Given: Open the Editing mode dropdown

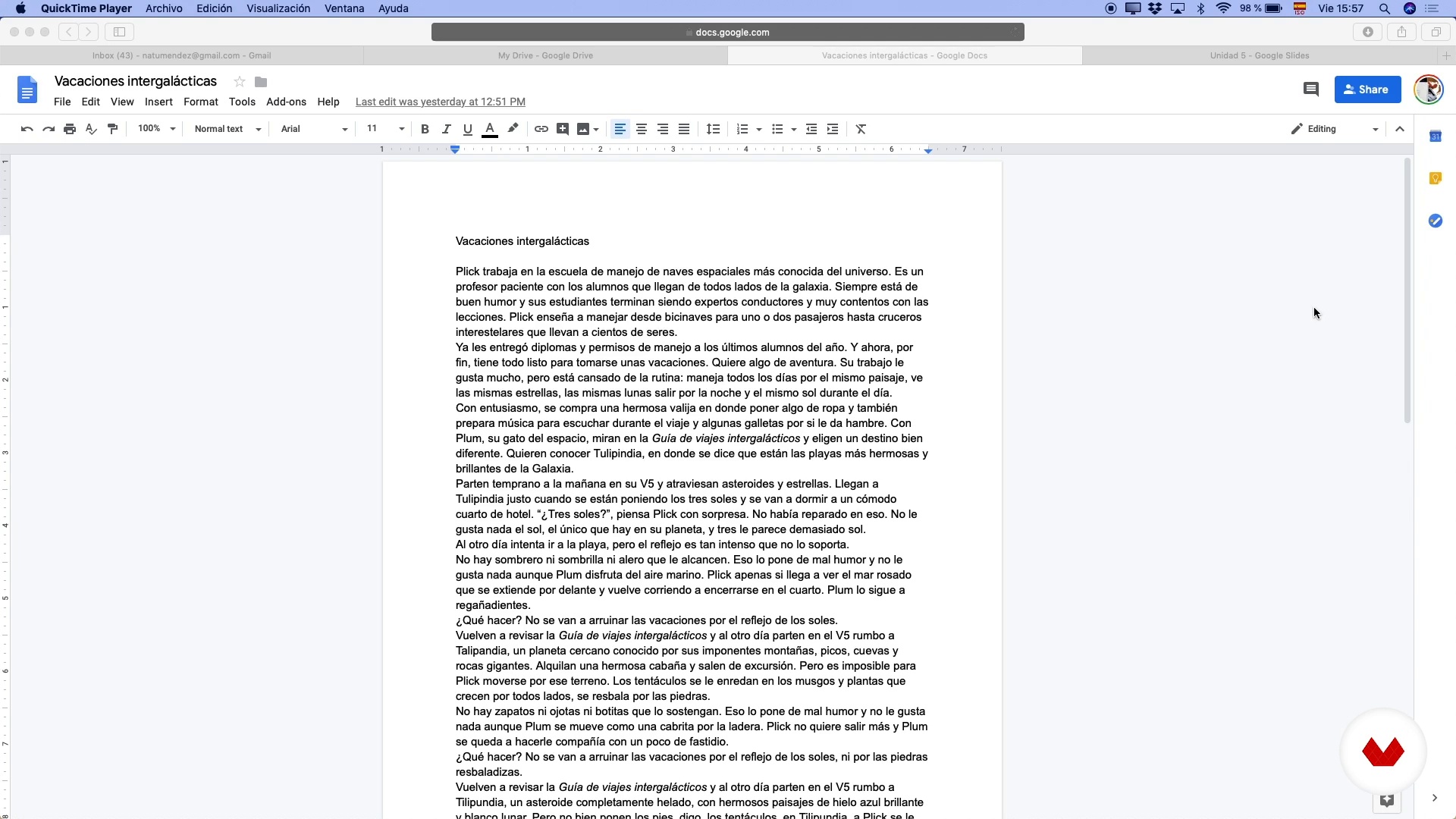Looking at the screenshot, I should pyautogui.click(x=1335, y=129).
